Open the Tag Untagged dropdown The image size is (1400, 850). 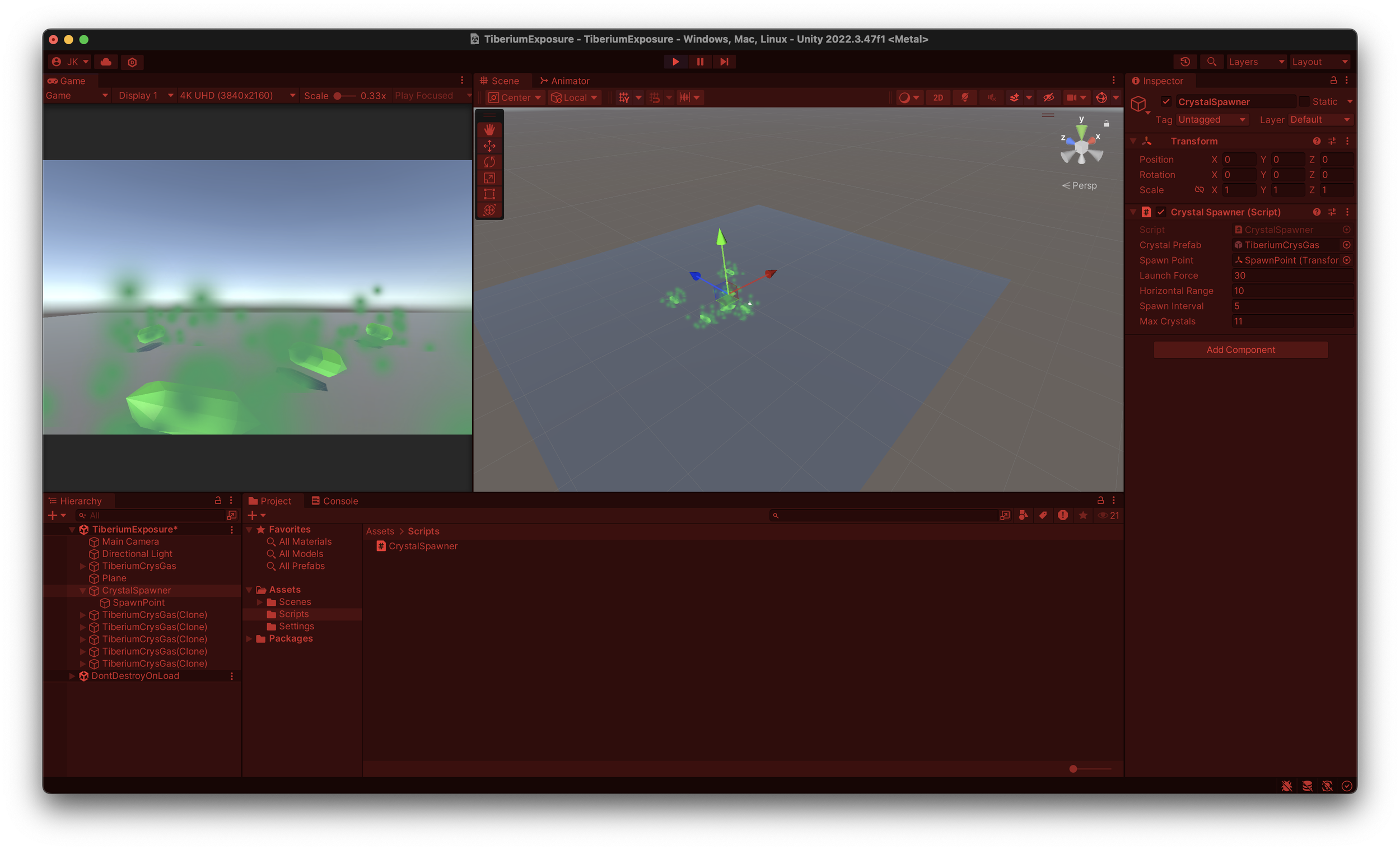pos(1211,119)
